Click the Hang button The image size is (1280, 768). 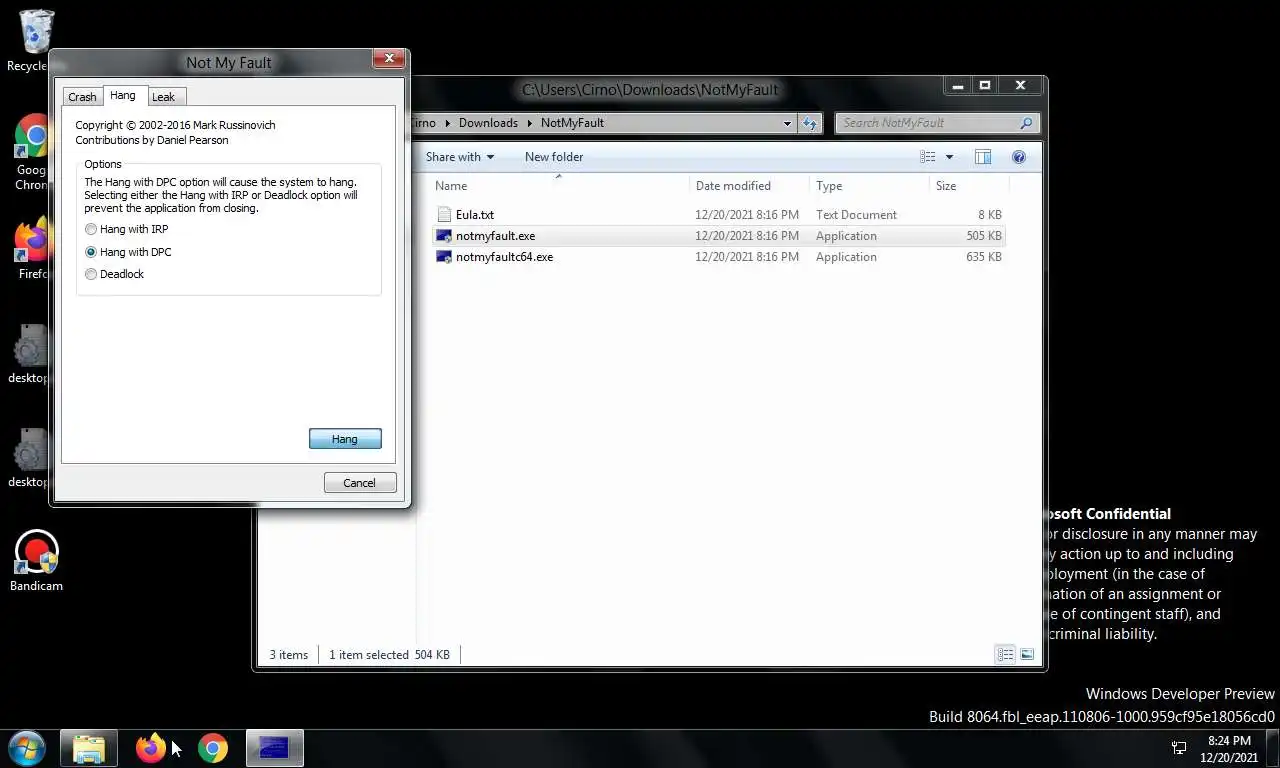(x=345, y=439)
